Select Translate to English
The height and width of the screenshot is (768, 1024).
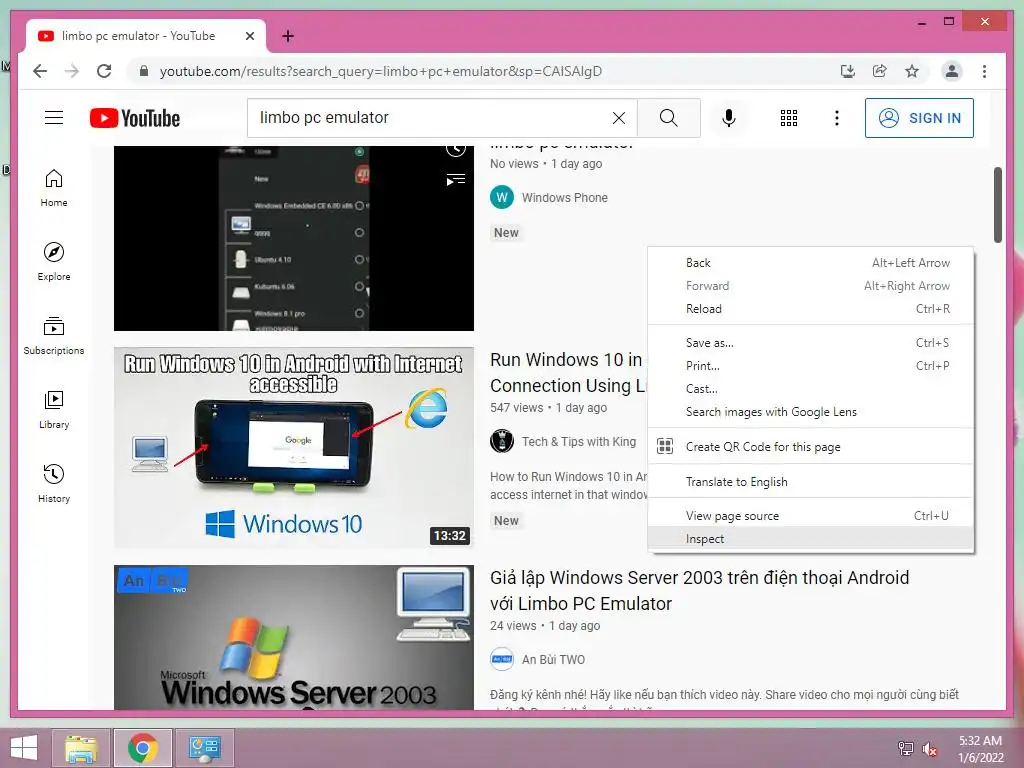coord(810,482)
